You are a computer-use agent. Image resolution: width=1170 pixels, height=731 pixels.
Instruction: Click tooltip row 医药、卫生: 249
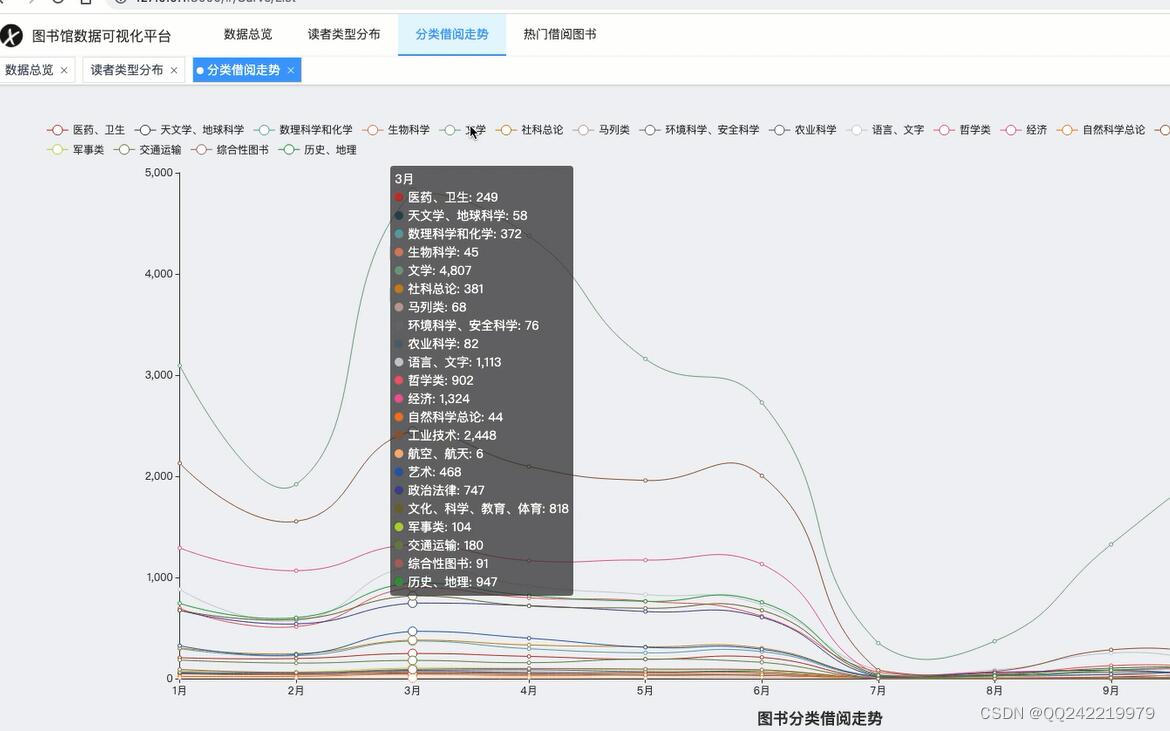(446, 197)
